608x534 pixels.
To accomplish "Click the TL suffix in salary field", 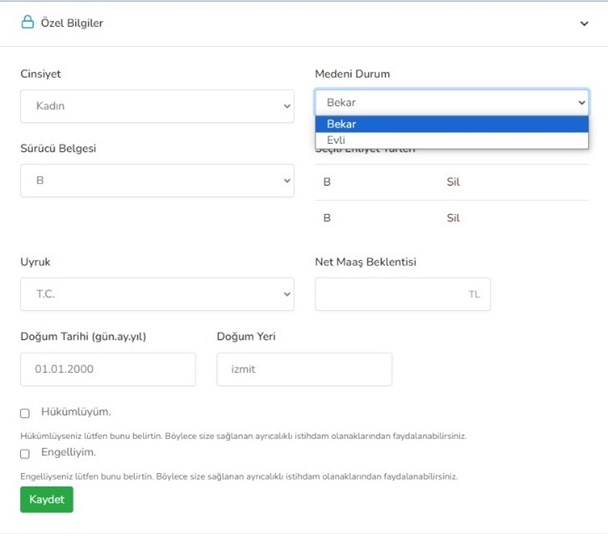I will tap(474, 295).
